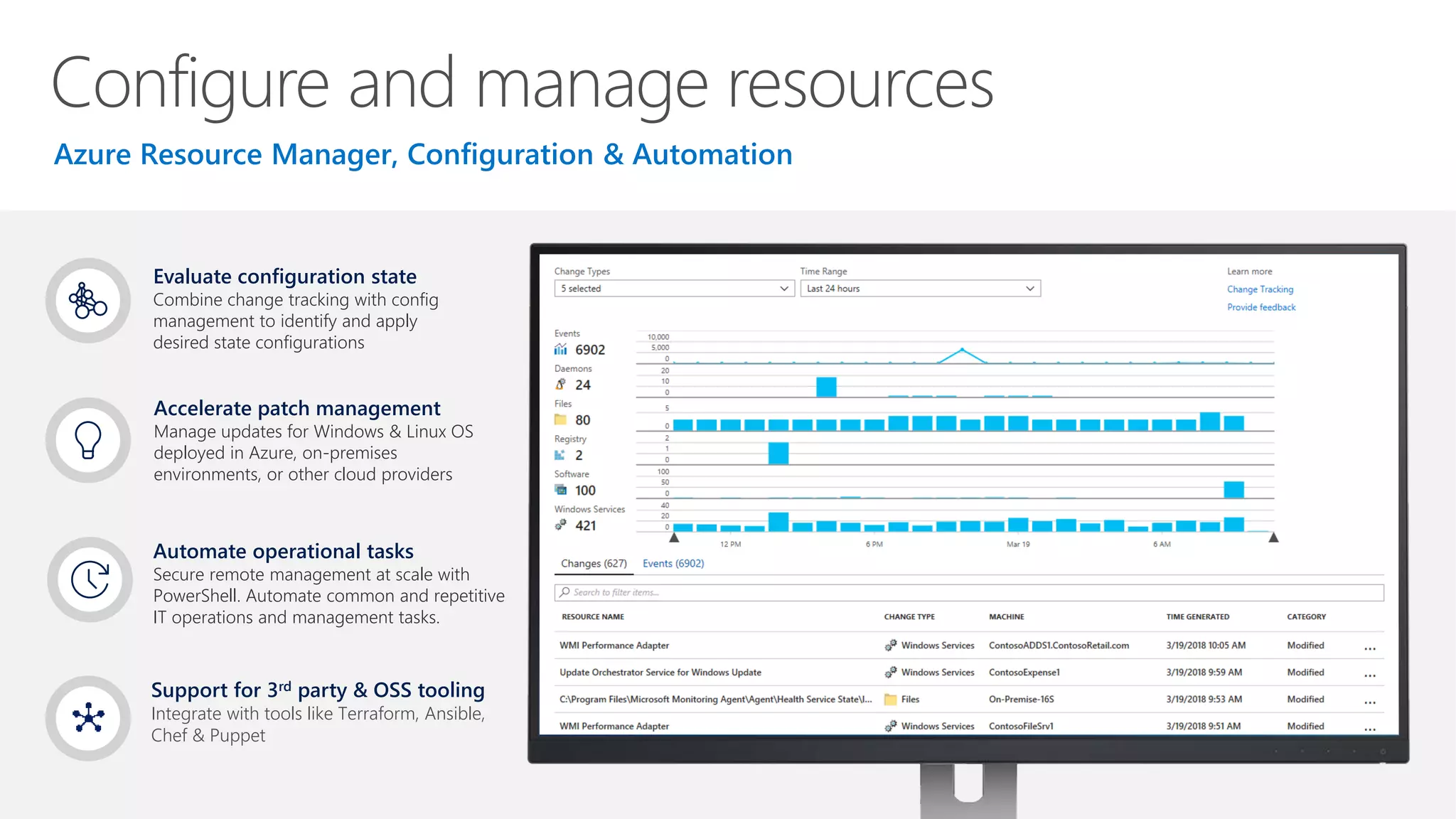Click the Search to filter items field
1456x819 pixels.
[969, 592]
